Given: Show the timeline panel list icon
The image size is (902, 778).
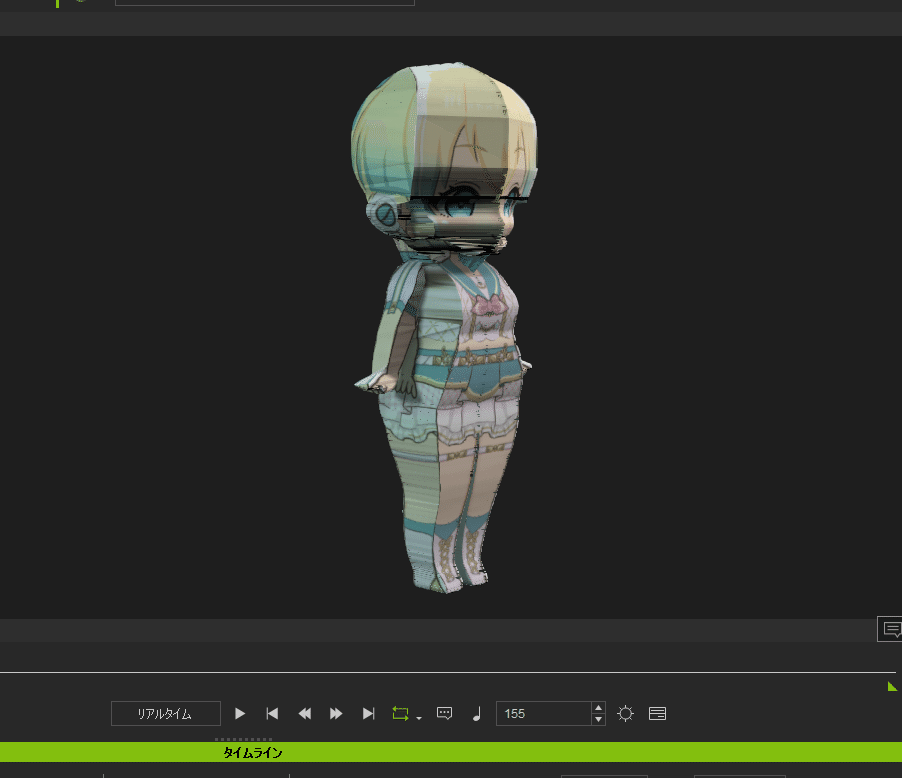Looking at the screenshot, I should tap(658, 714).
